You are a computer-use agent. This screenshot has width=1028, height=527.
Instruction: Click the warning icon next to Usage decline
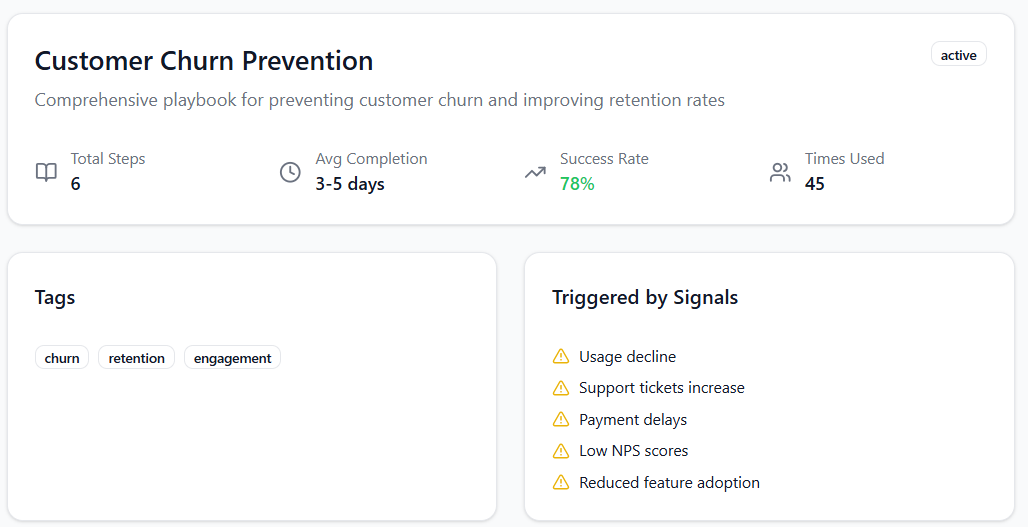(561, 357)
